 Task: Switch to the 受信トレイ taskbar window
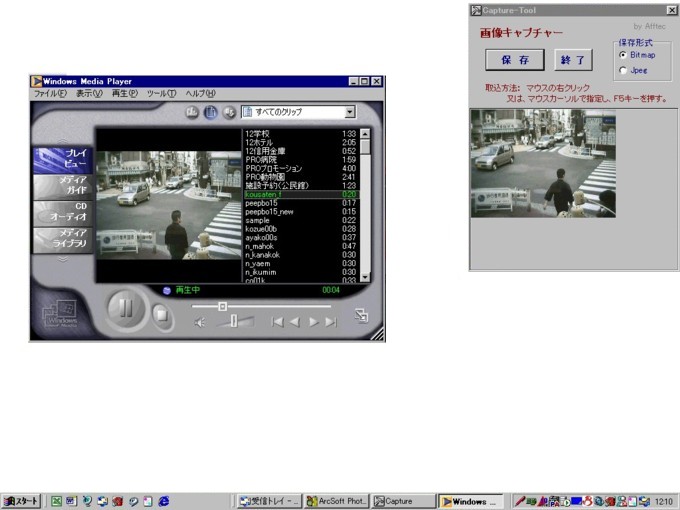click(269, 501)
